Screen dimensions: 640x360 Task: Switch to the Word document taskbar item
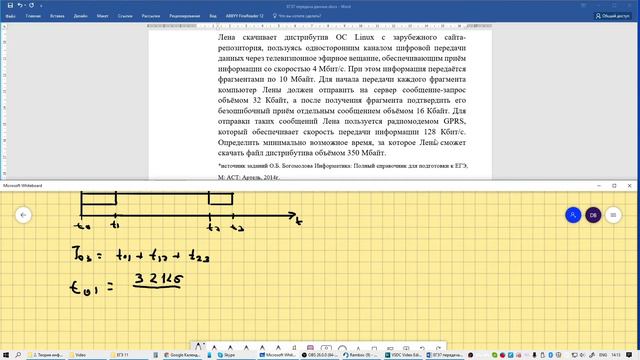pos(445,355)
